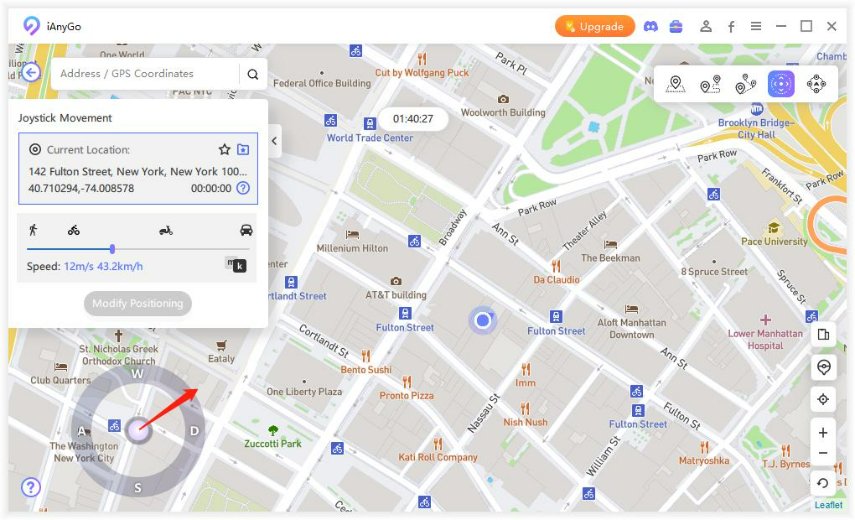
Task: Select the two-spot route mode
Action: point(710,85)
